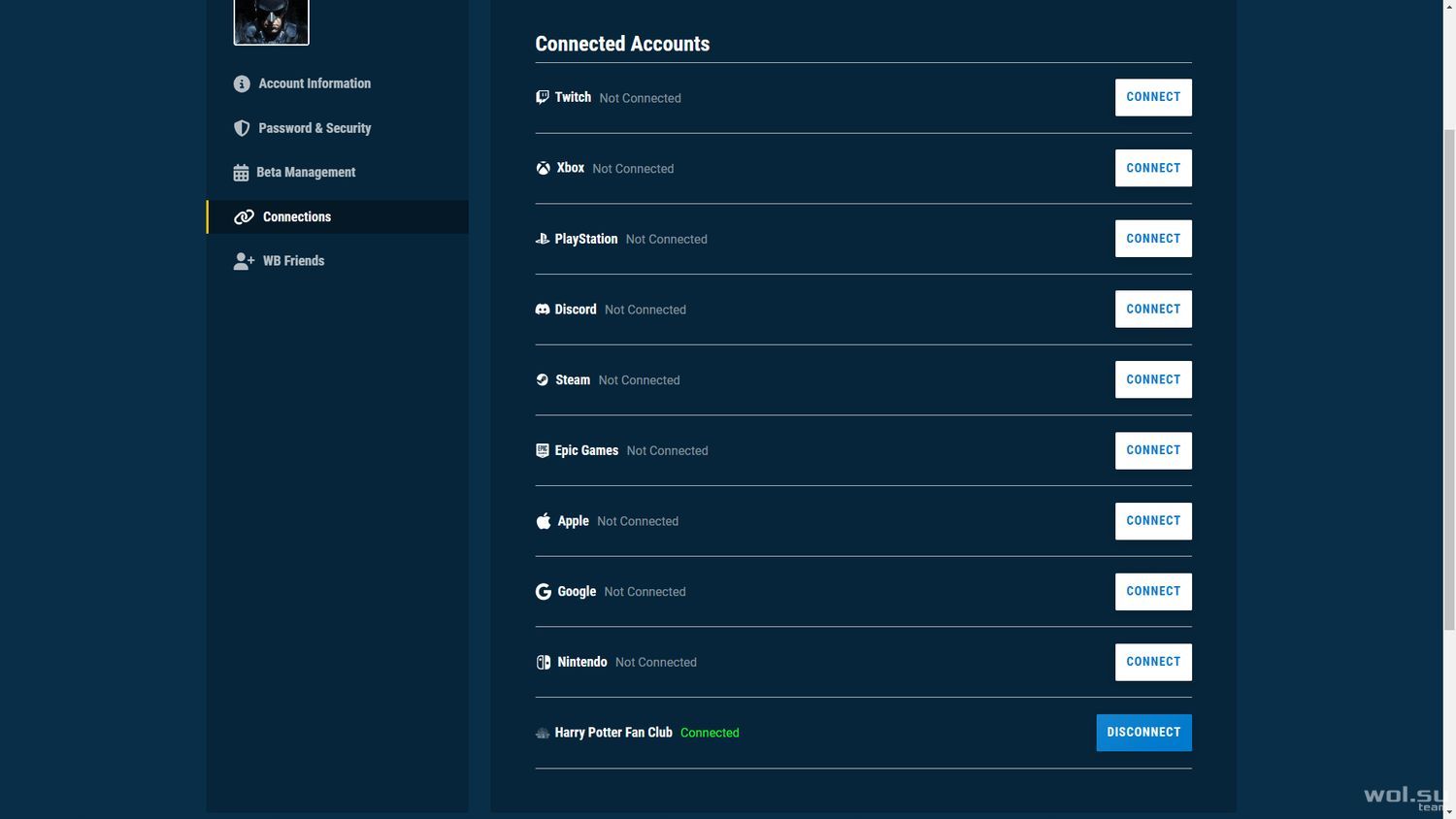
Task: Click the Connected Accounts heading
Action: click(x=622, y=44)
